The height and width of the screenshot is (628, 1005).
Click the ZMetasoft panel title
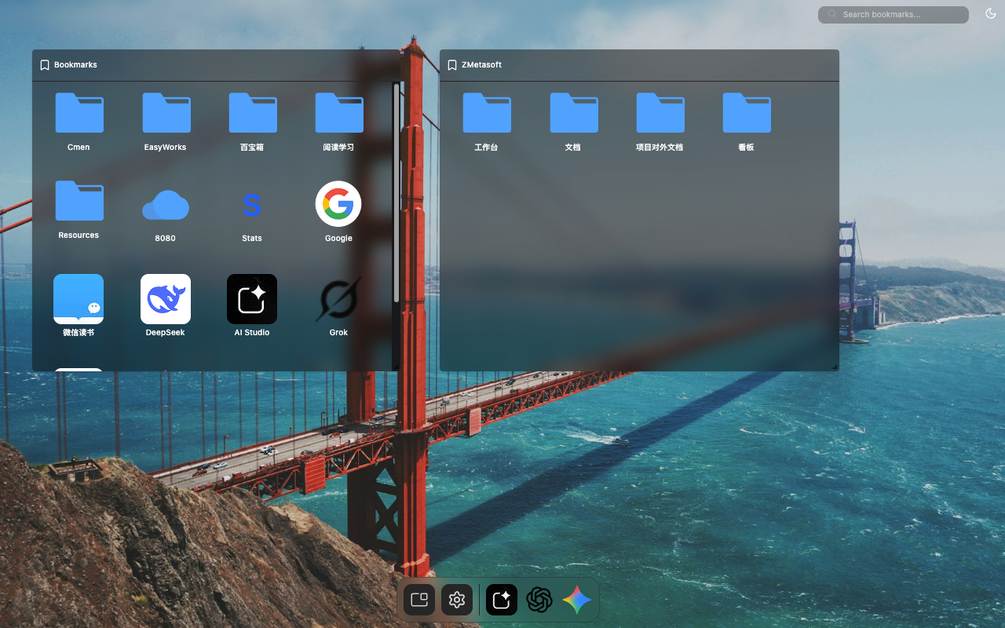481,65
